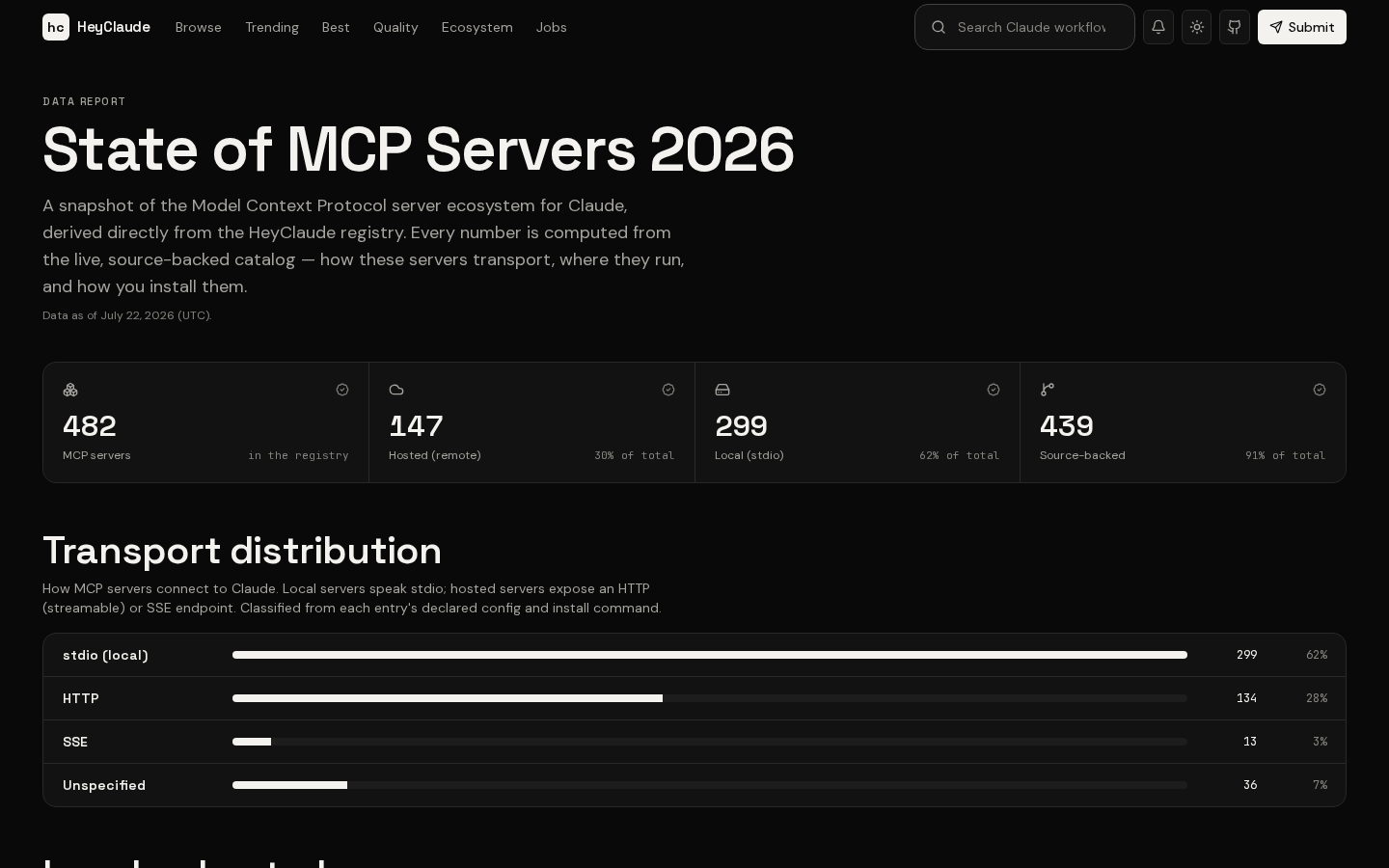Click the verified check icon on Source-backed card

1320,390
